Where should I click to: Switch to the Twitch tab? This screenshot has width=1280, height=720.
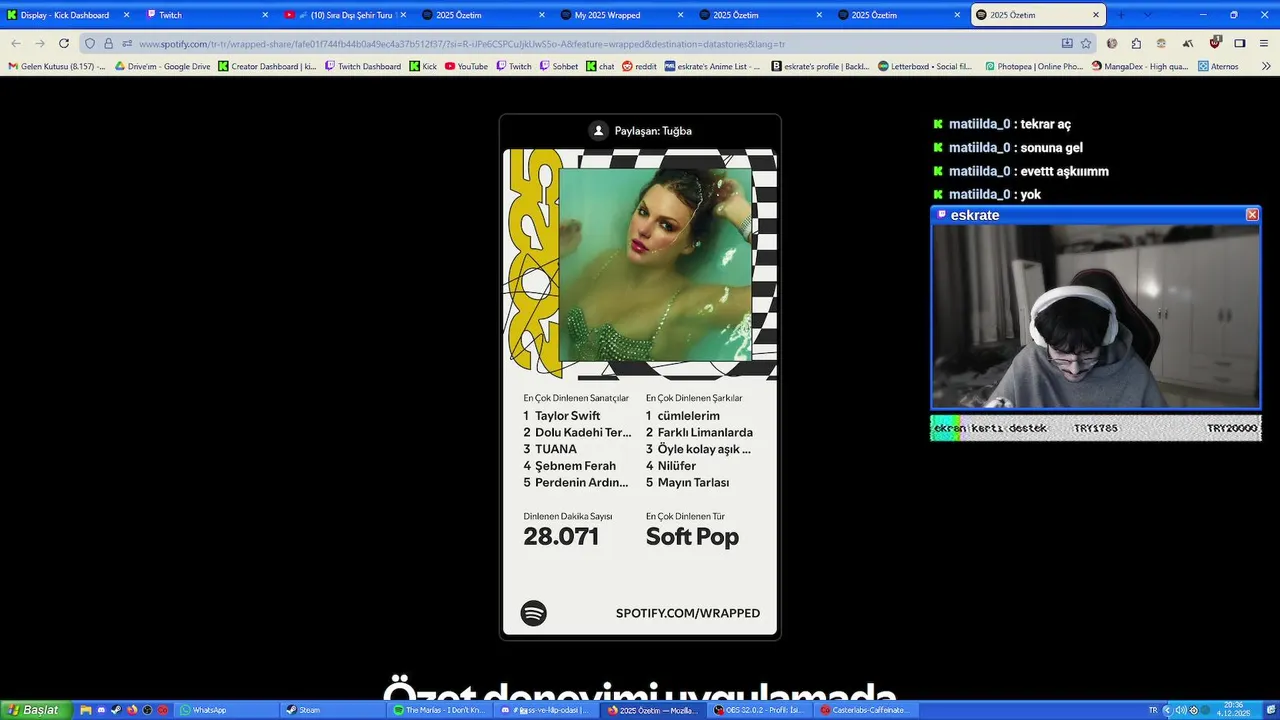(207, 15)
